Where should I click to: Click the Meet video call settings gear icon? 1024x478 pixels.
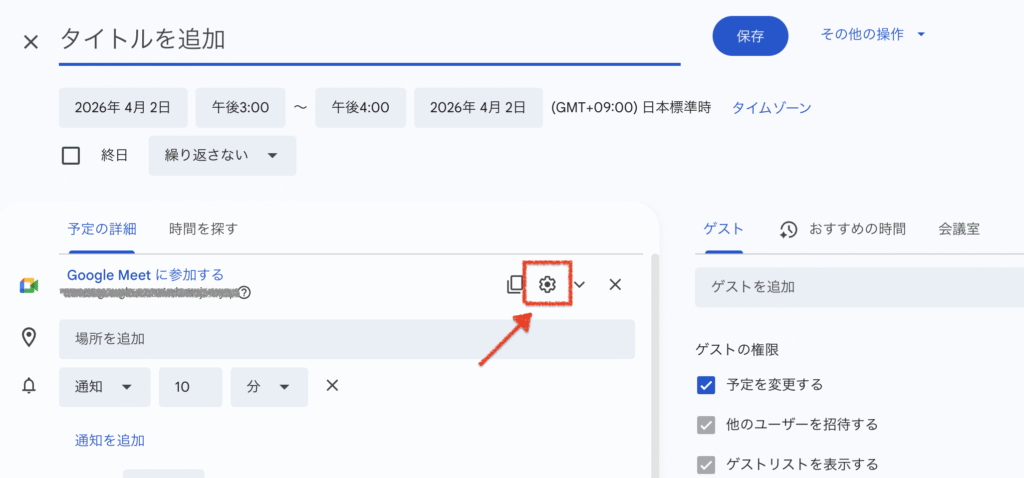[546, 285]
